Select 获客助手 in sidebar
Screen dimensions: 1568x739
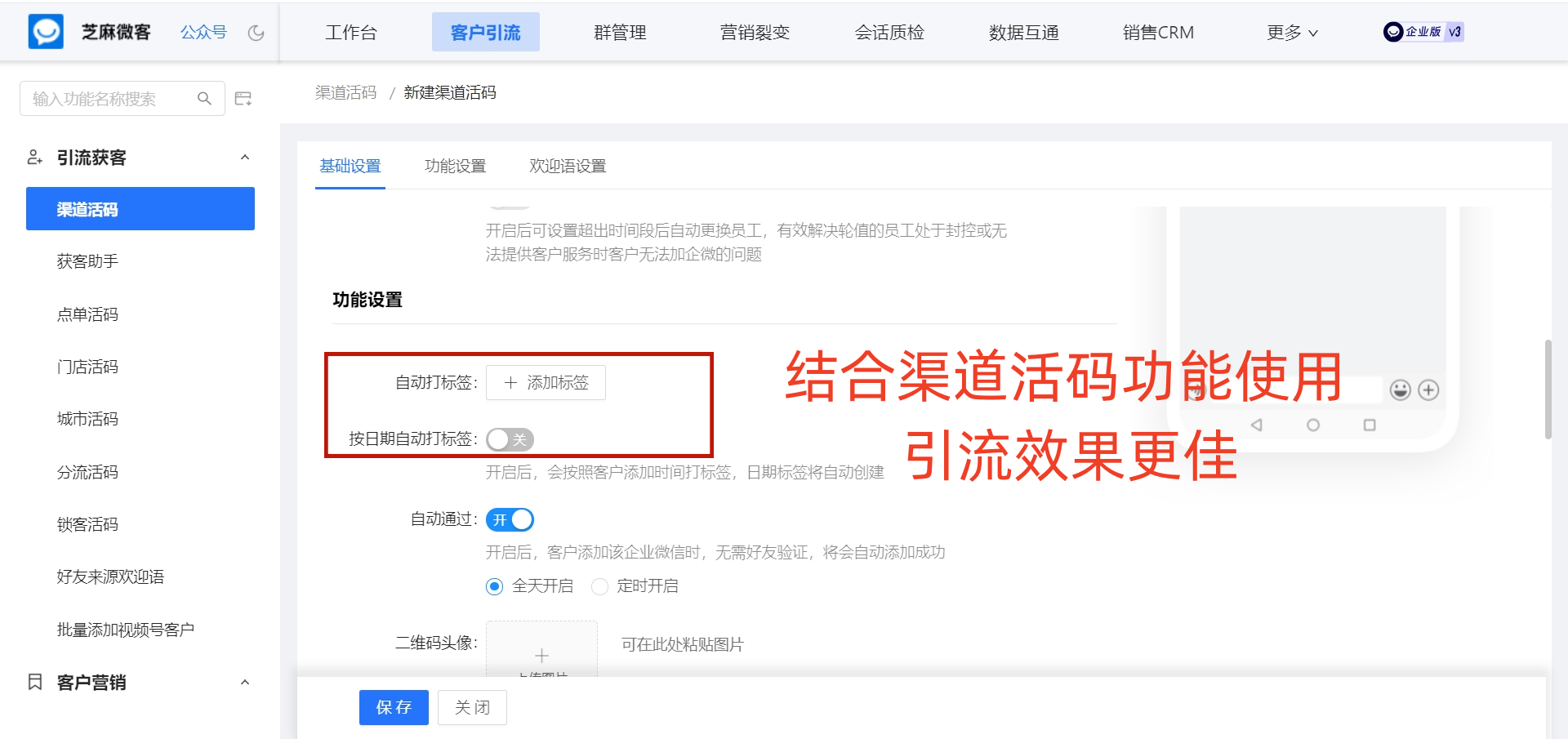click(x=87, y=261)
